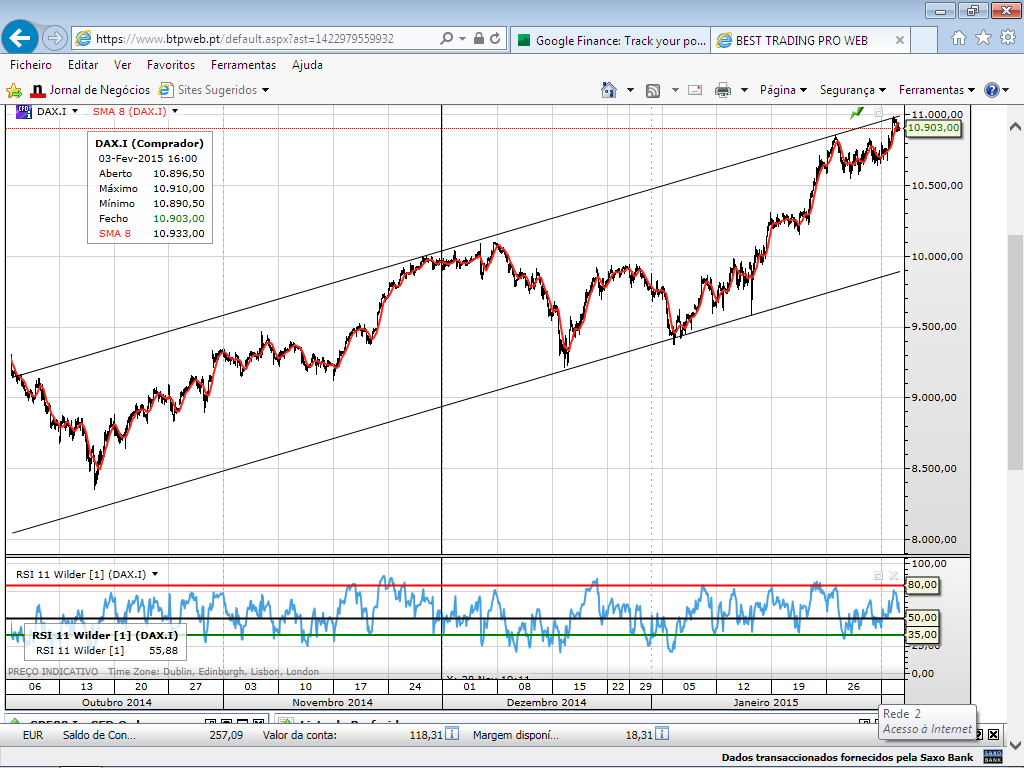Open favorites with the star icon
The height and width of the screenshot is (768, 1024).
click(x=983, y=39)
